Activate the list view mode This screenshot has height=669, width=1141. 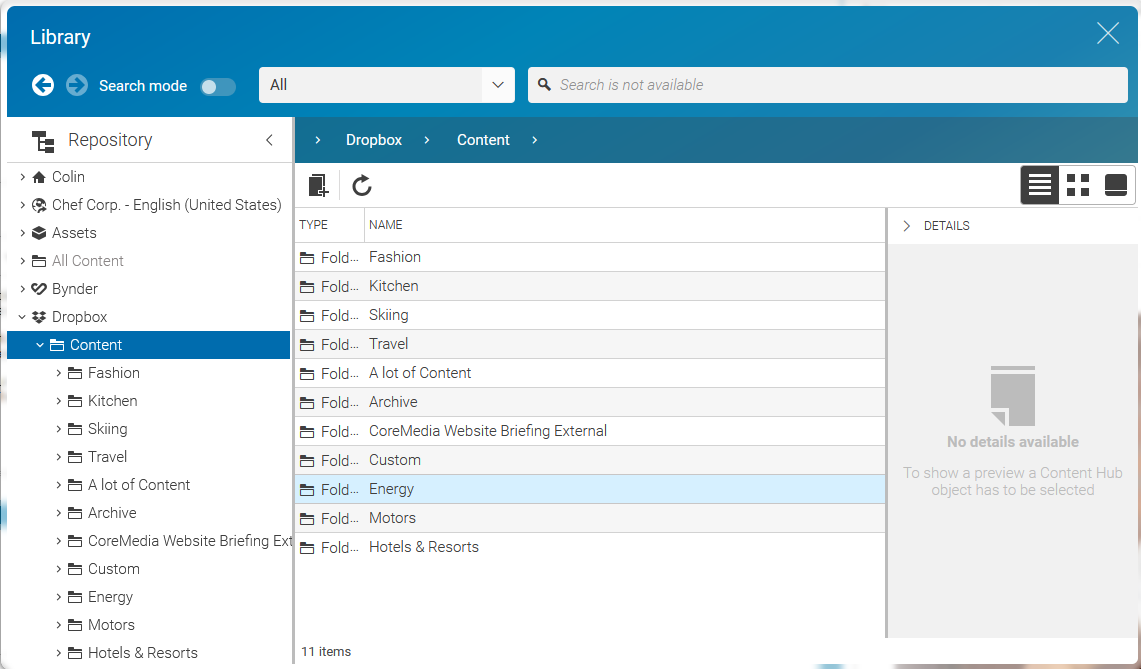coord(1039,185)
